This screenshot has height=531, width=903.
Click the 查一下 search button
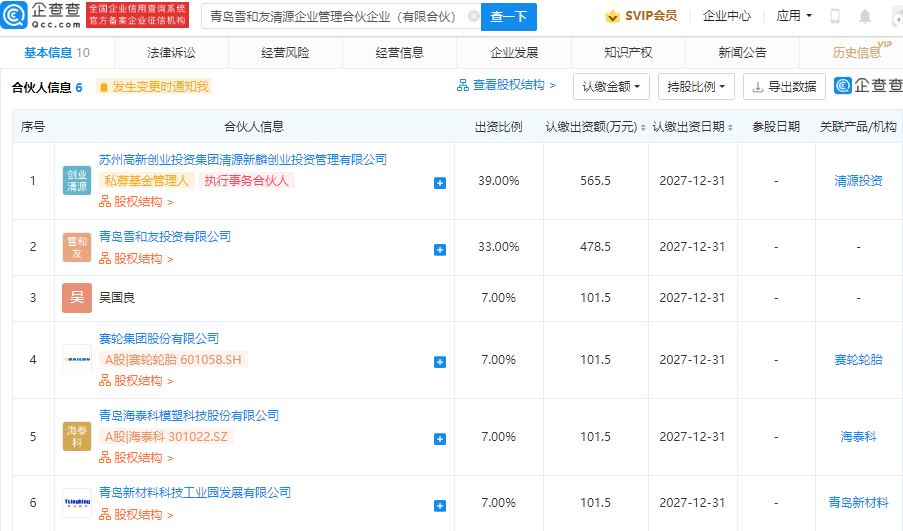509,17
